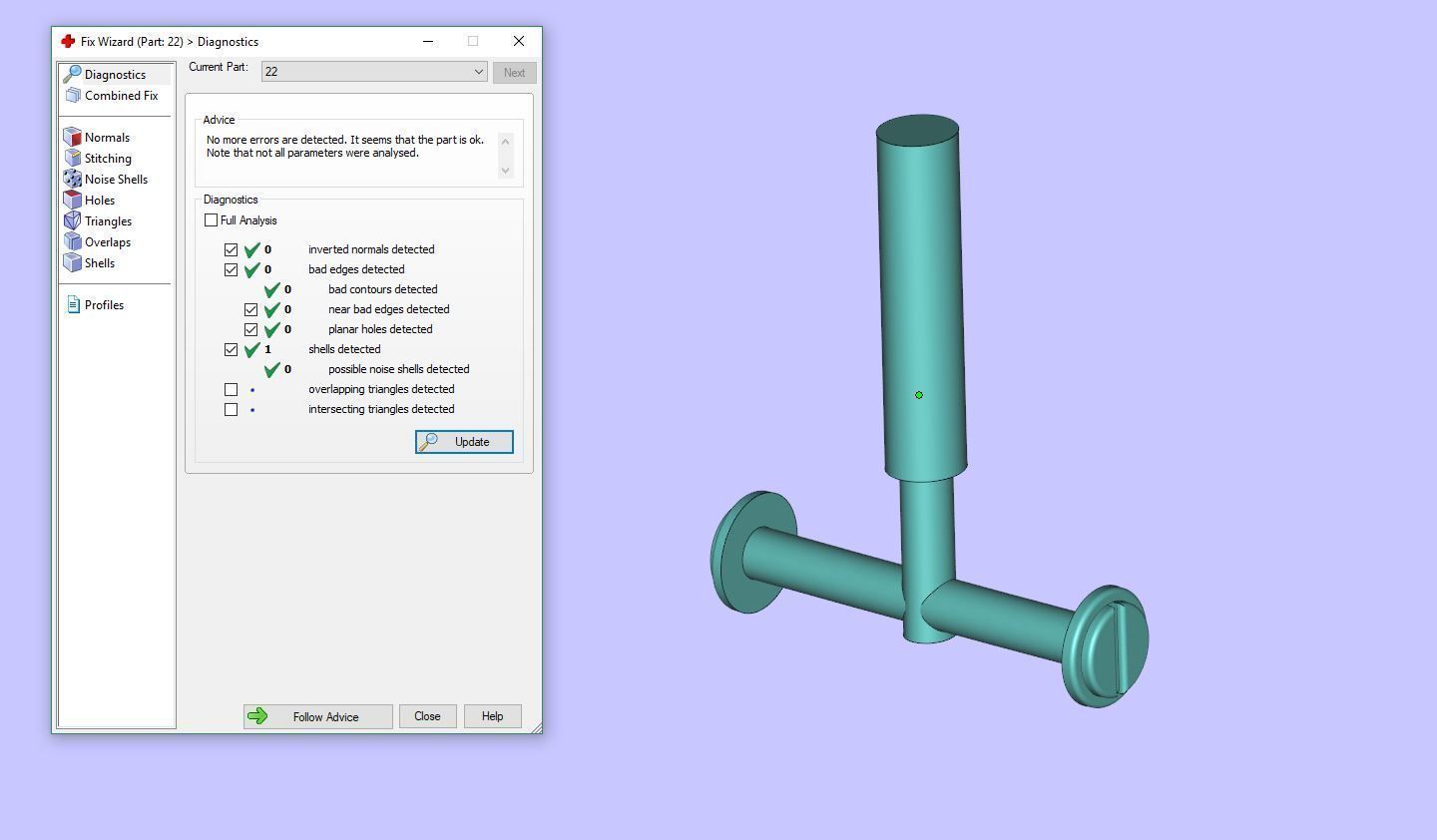Click the Next part button
Image resolution: width=1437 pixels, height=840 pixels.
[514, 73]
